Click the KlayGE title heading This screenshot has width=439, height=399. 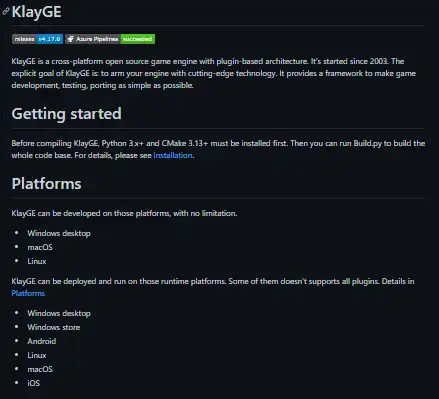37,12
